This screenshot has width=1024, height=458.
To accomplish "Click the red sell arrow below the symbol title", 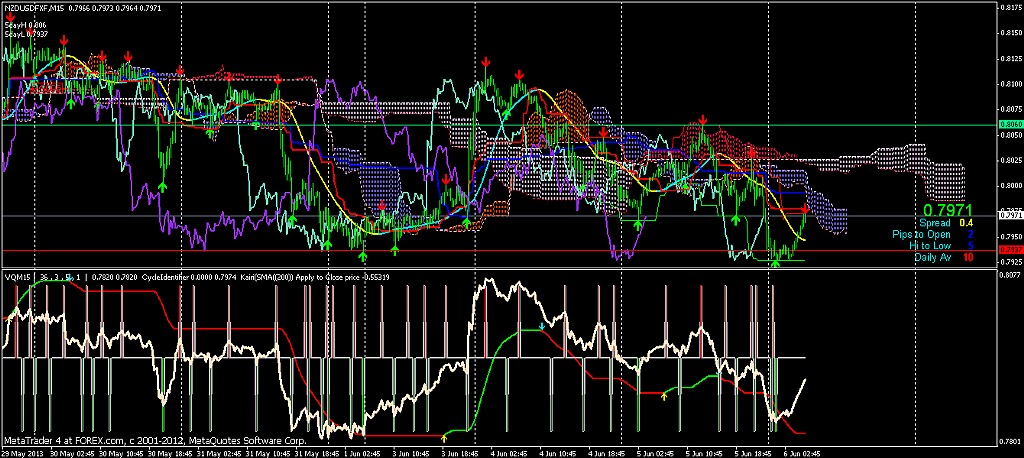I will [11, 18].
